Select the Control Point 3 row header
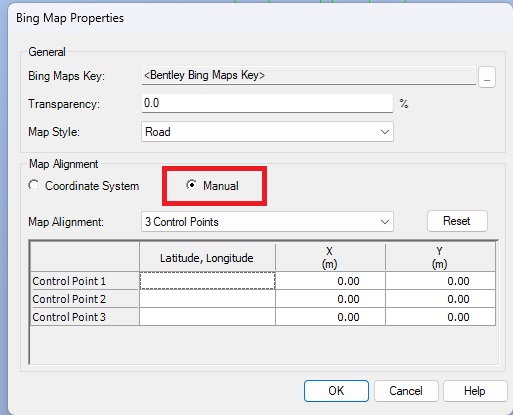 point(85,317)
